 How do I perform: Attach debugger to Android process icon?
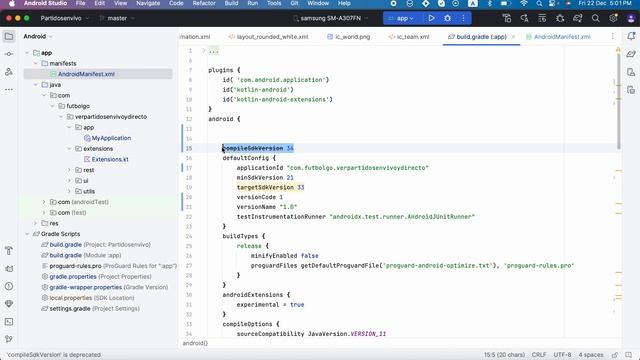pos(560,18)
